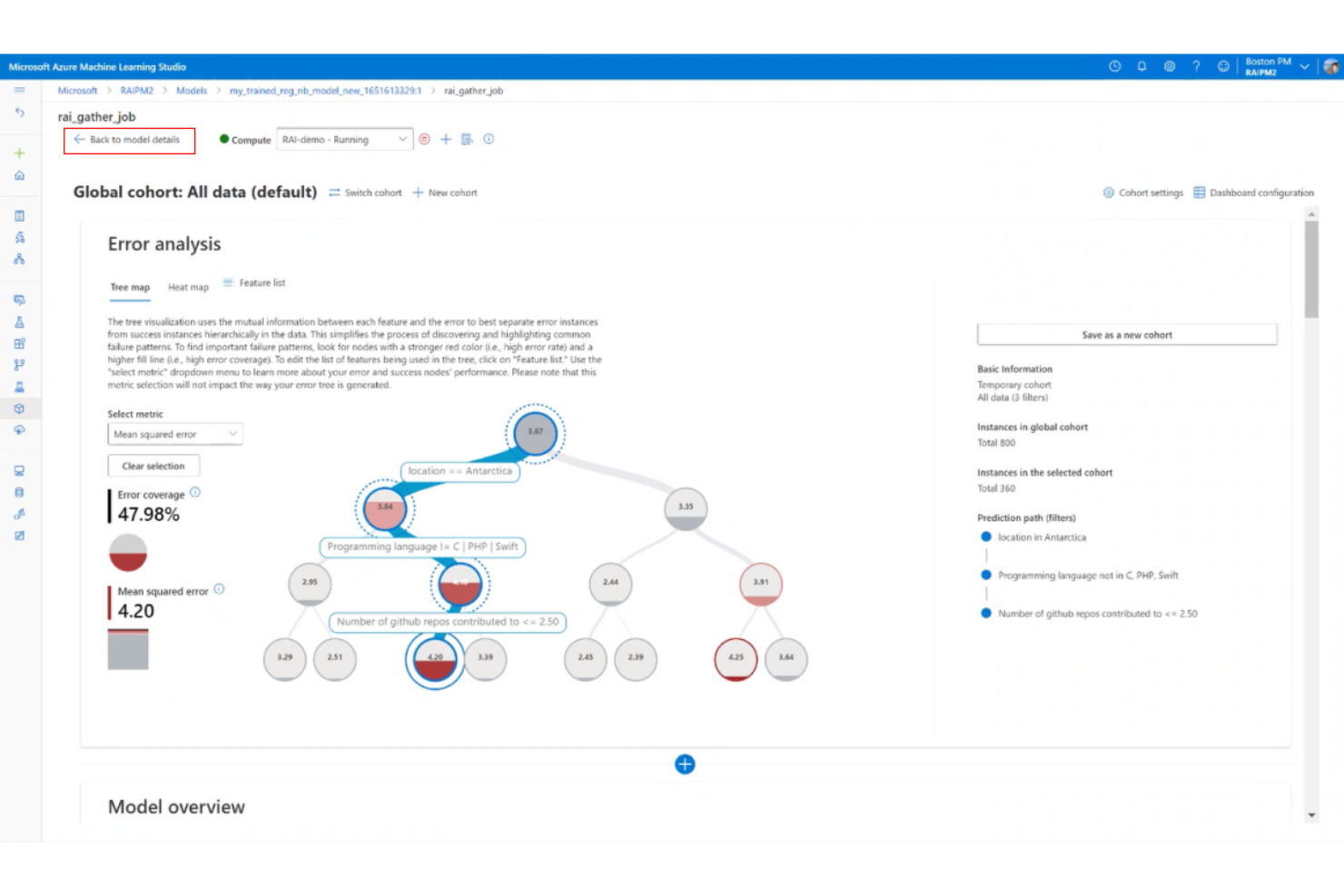Image resolution: width=1344 pixels, height=896 pixels.
Task: Click Save as a new cohort button
Action: [x=1127, y=335]
